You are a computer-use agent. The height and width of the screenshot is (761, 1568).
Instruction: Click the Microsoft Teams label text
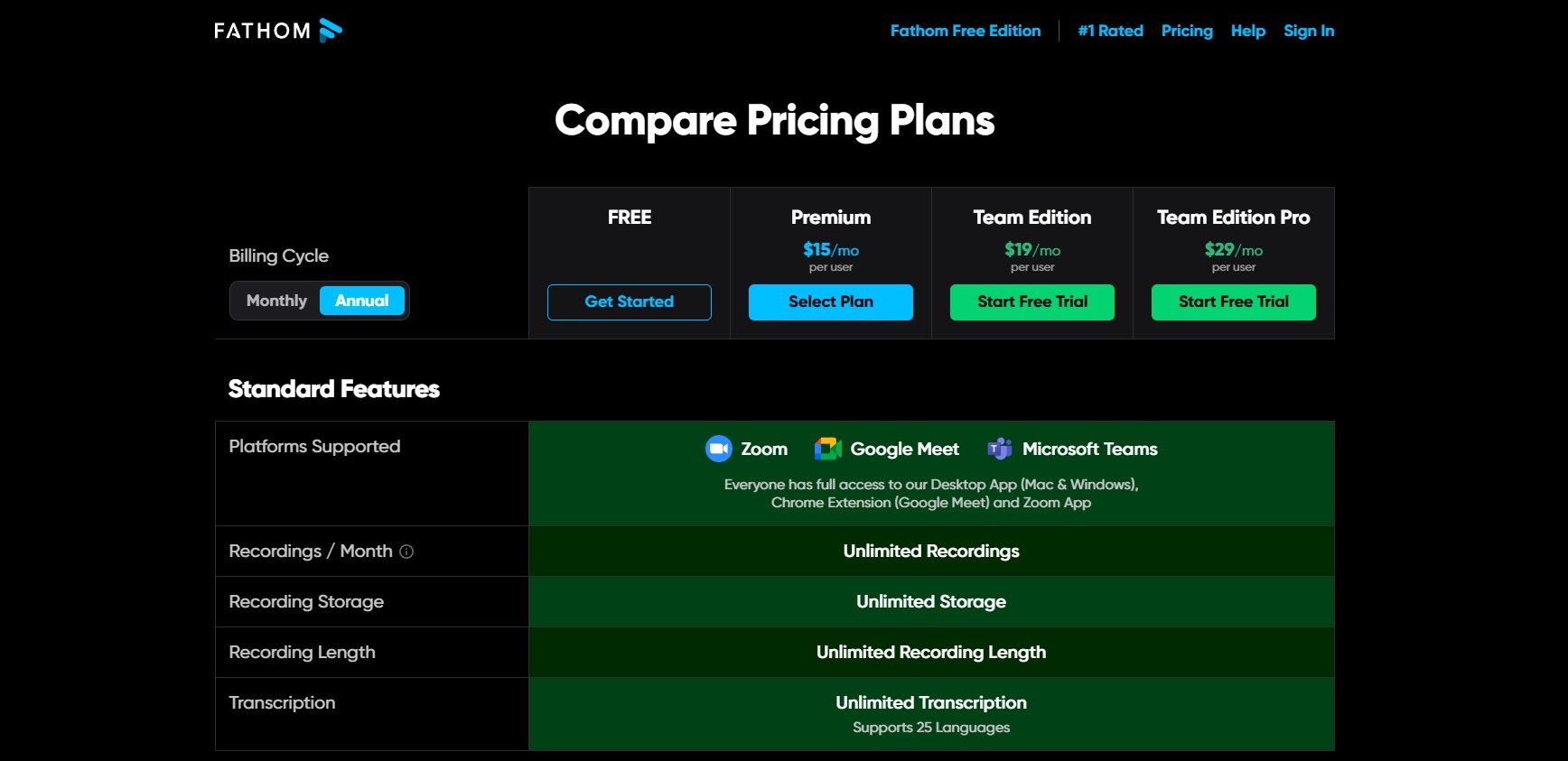coord(1090,449)
